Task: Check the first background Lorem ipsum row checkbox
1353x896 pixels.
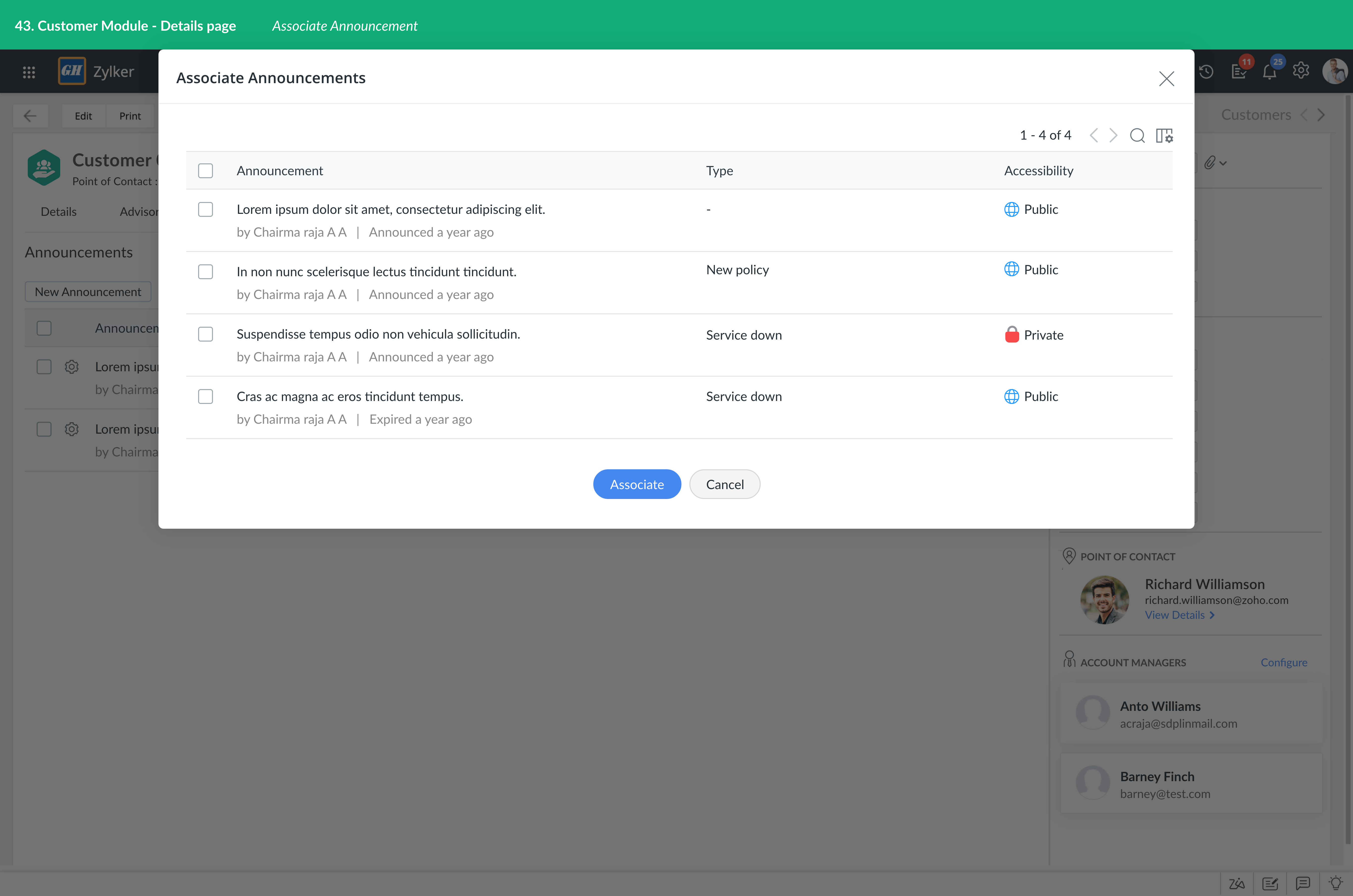Action: tap(44, 367)
